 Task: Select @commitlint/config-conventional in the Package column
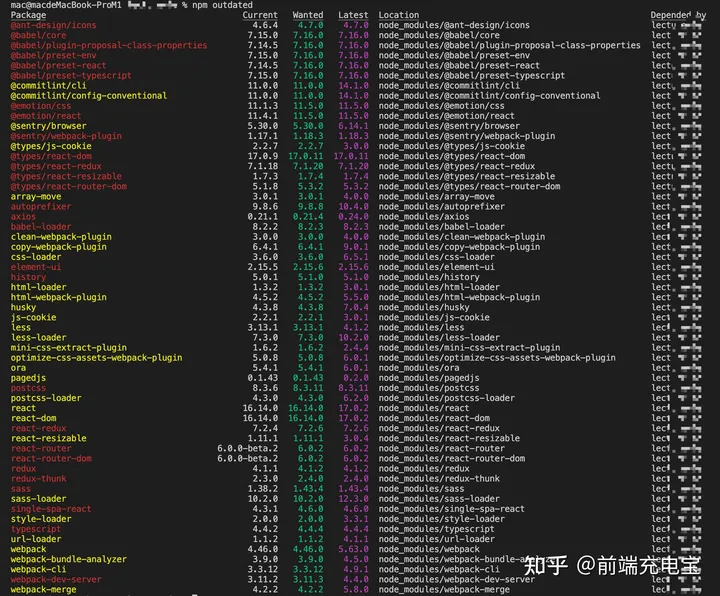[x=89, y=96]
